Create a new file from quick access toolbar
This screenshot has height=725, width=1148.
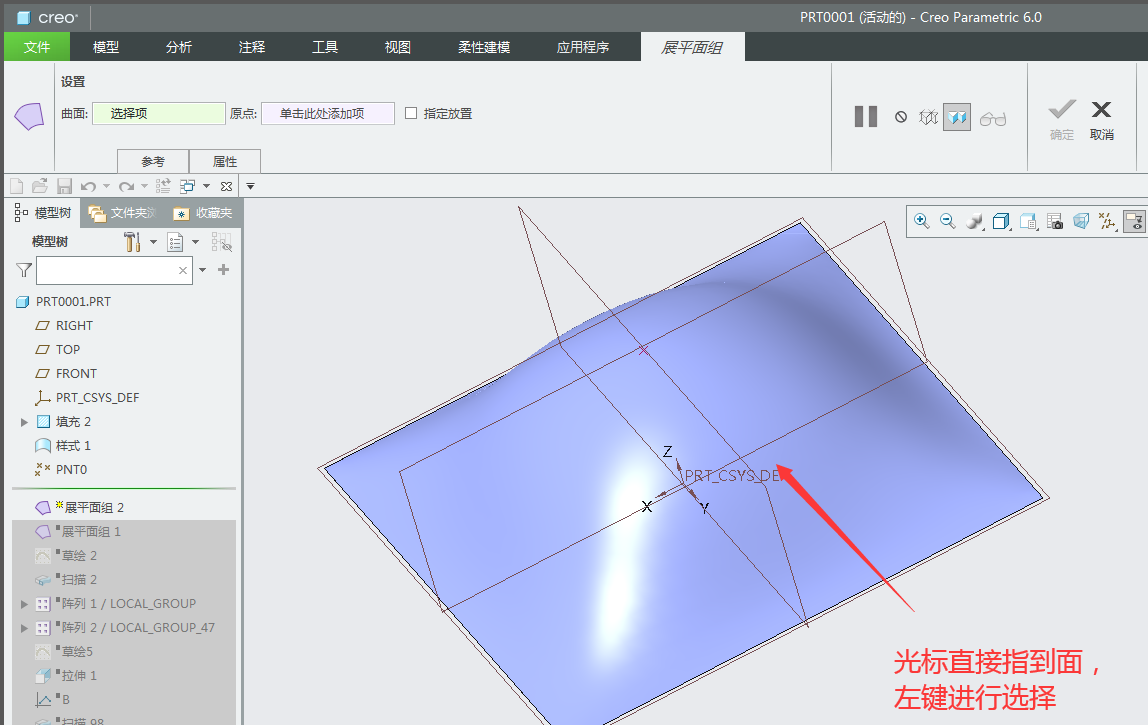[16, 186]
